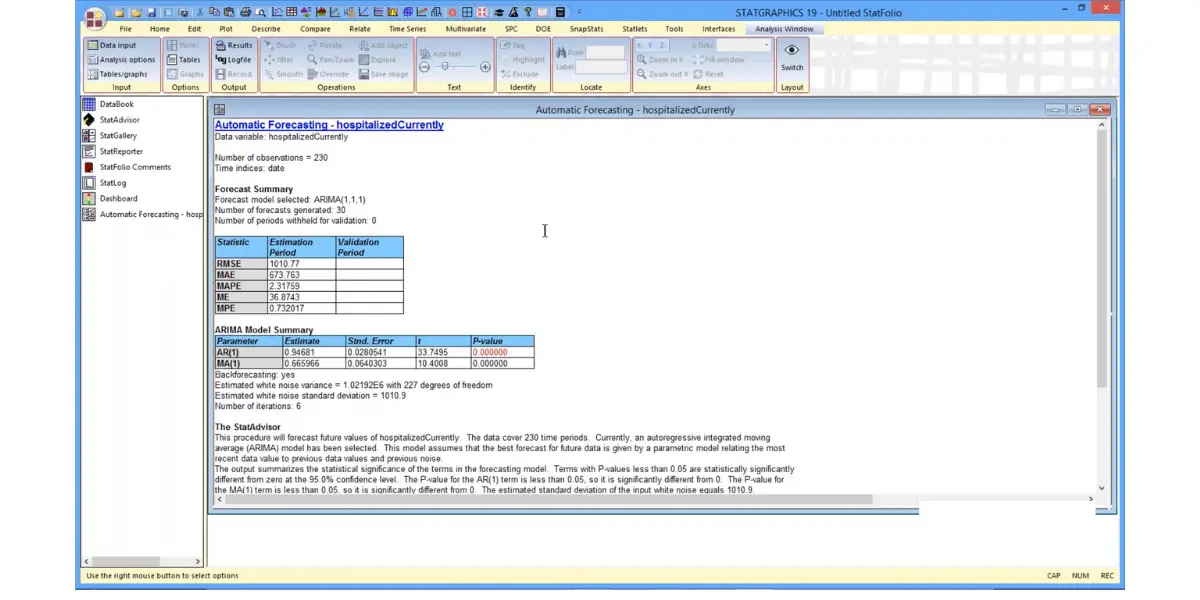Click the red P-value 0.000000 cell
This screenshot has width=1200, height=600.
(502, 352)
